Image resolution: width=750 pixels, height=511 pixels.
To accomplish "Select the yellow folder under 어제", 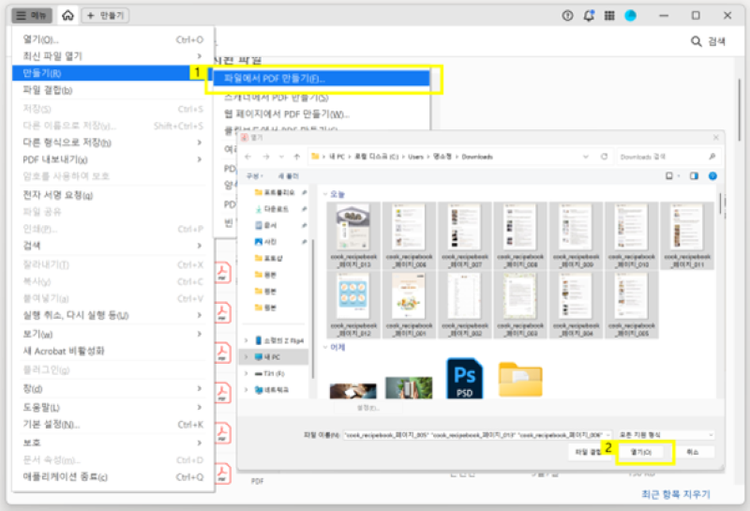I will [x=520, y=379].
